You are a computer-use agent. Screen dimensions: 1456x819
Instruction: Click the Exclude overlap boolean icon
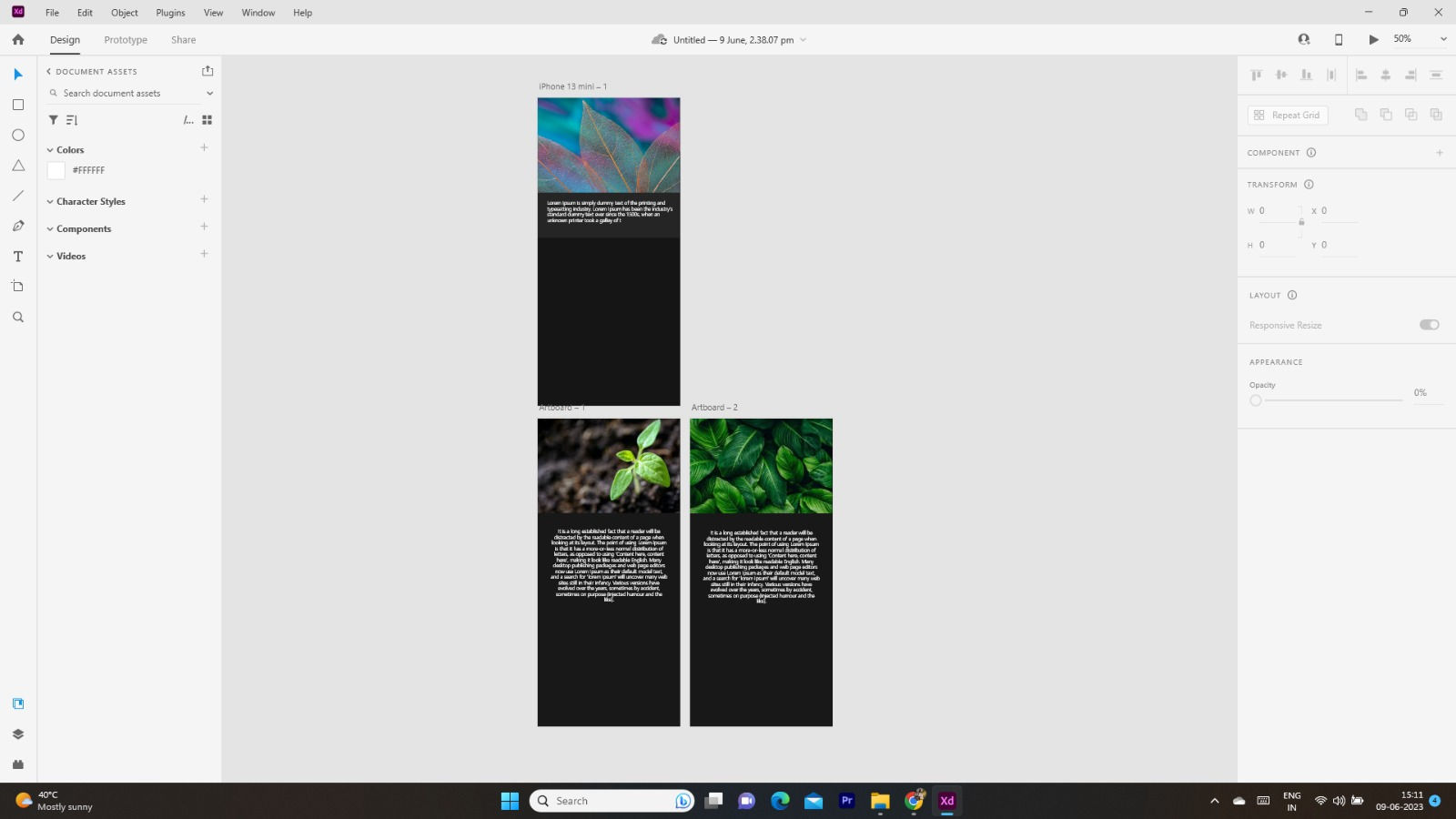[1436, 115]
